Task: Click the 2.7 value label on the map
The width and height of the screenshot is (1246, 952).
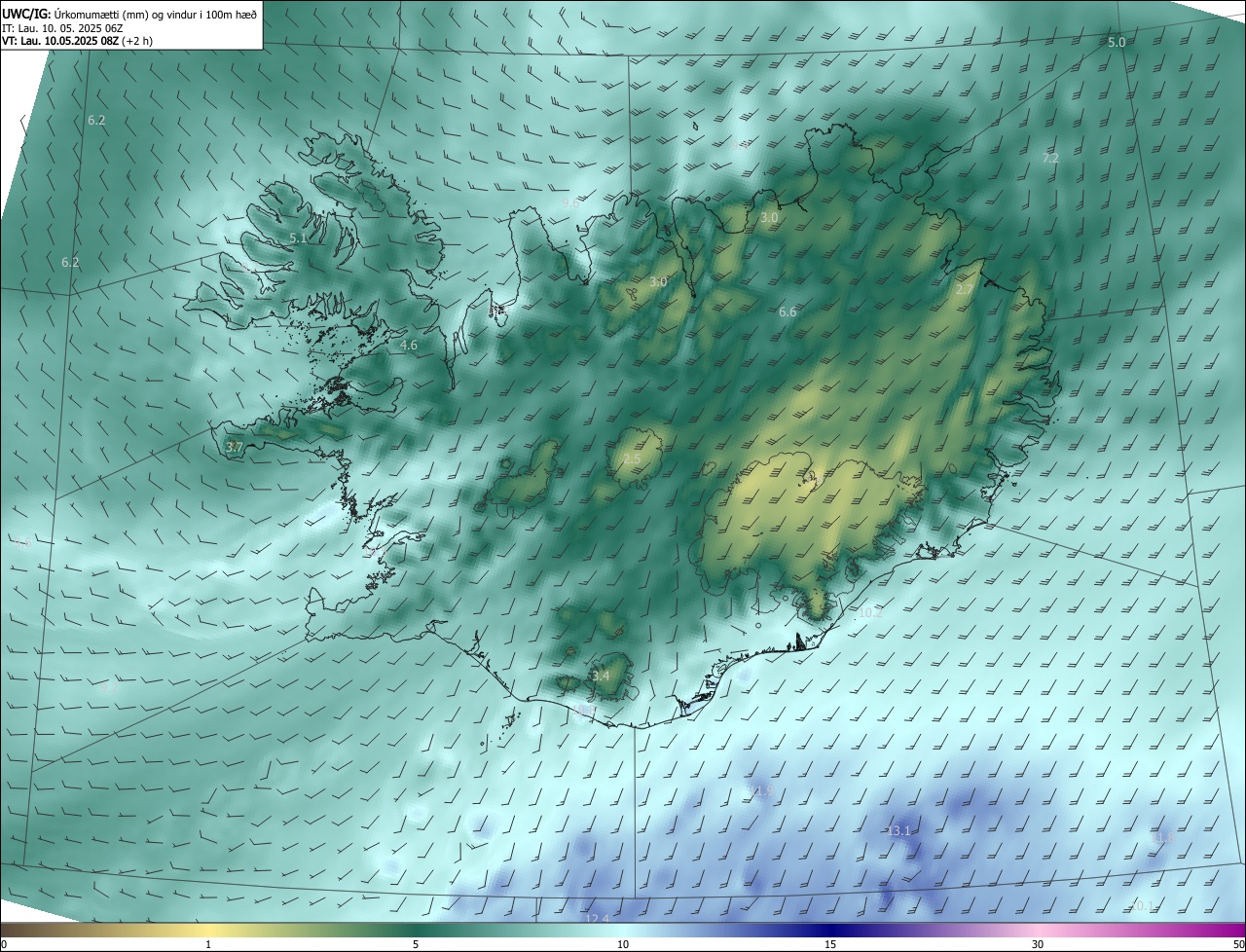Action: pos(965,290)
